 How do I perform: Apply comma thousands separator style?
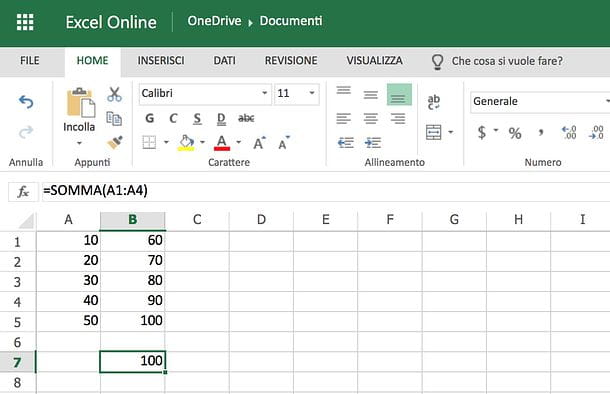tap(541, 133)
